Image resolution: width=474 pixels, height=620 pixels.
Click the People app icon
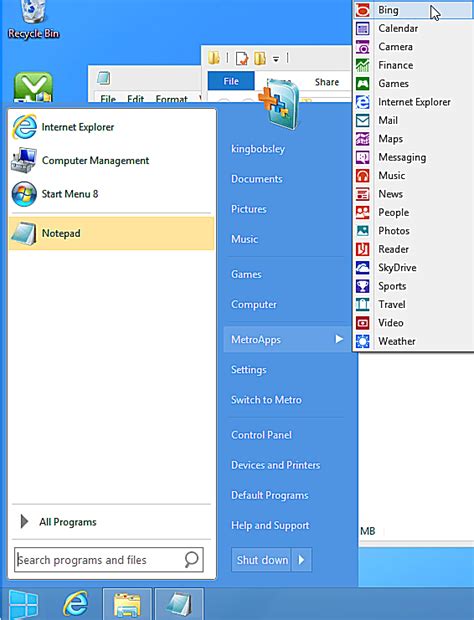[x=363, y=212]
